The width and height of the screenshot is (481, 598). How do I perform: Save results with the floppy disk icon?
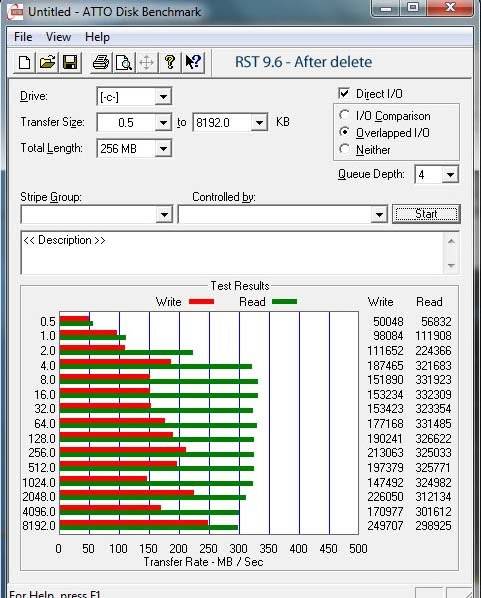(x=69, y=62)
